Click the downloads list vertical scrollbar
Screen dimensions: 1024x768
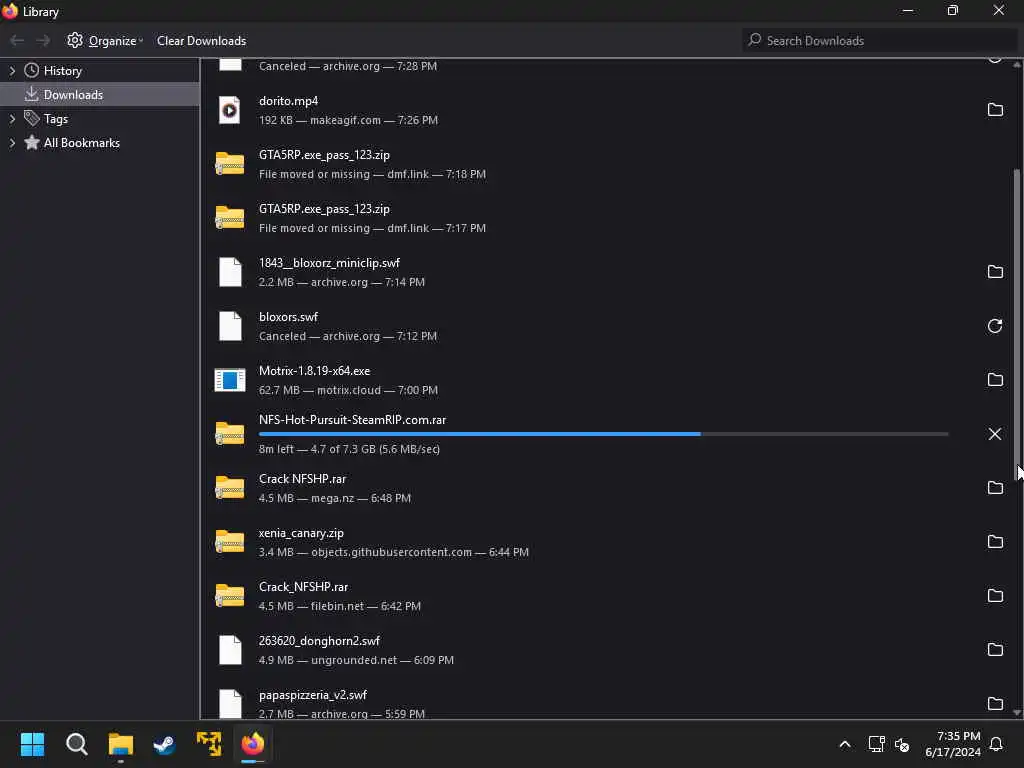tap(1017, 325)
